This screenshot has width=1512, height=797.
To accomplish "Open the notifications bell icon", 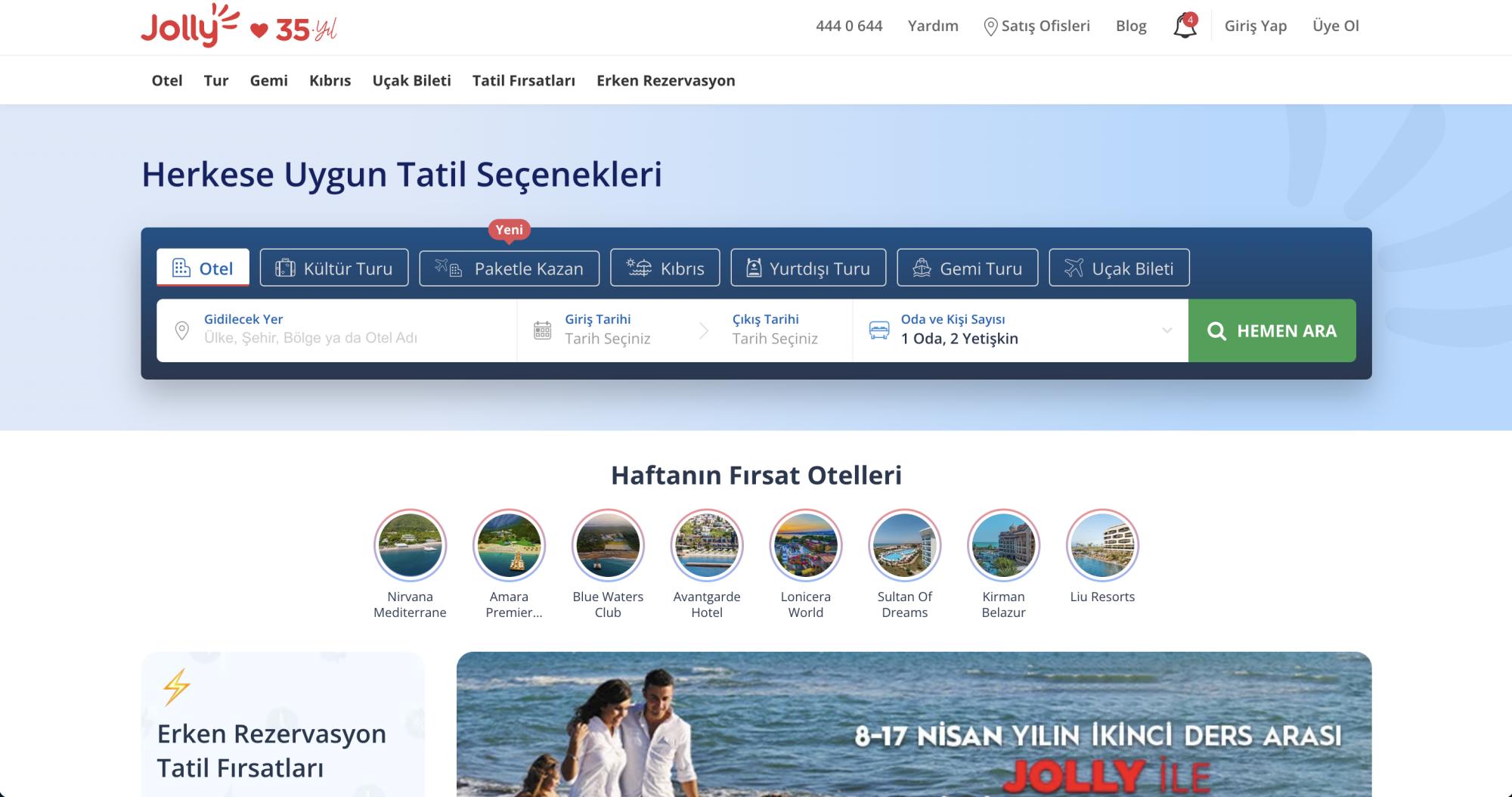I will [x=1185, y=26].
